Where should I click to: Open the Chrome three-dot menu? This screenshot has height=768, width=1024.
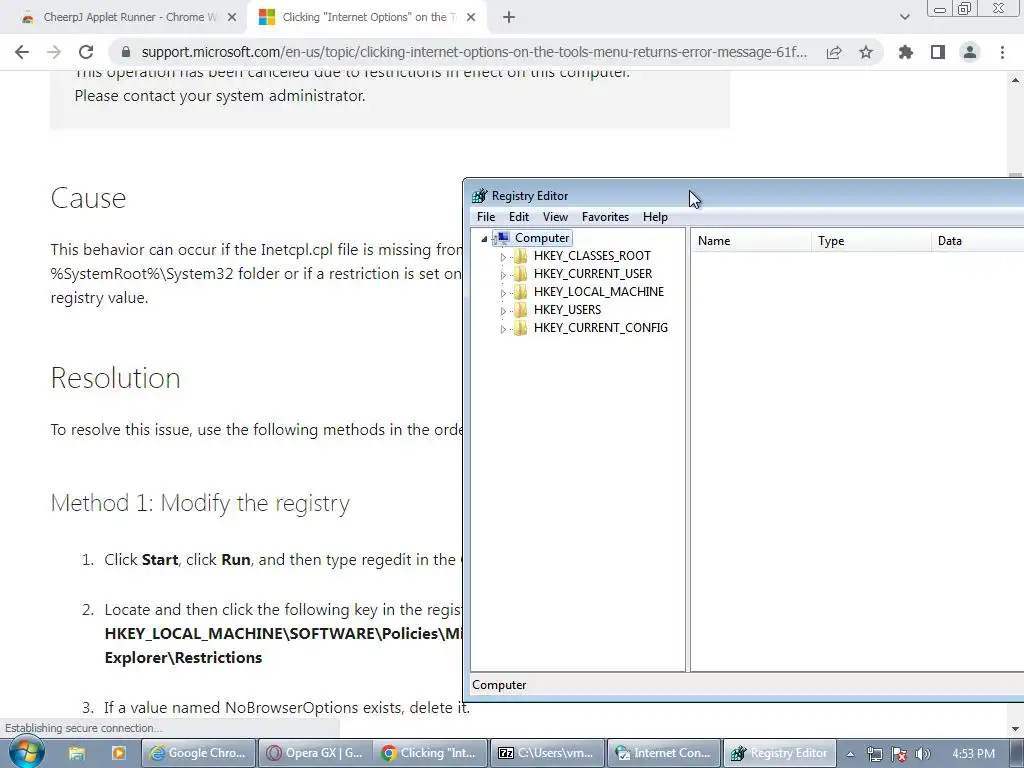1002,52
